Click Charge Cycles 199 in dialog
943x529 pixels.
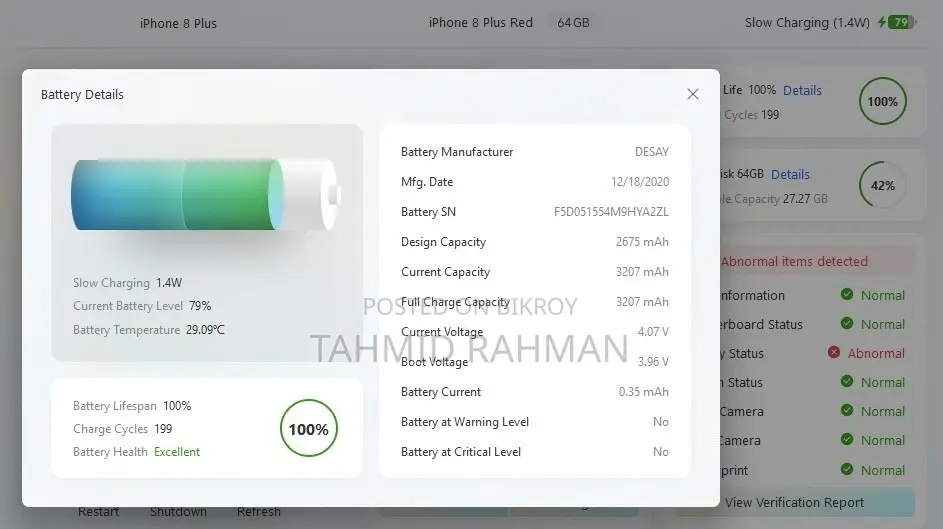(x=123, y=429)
